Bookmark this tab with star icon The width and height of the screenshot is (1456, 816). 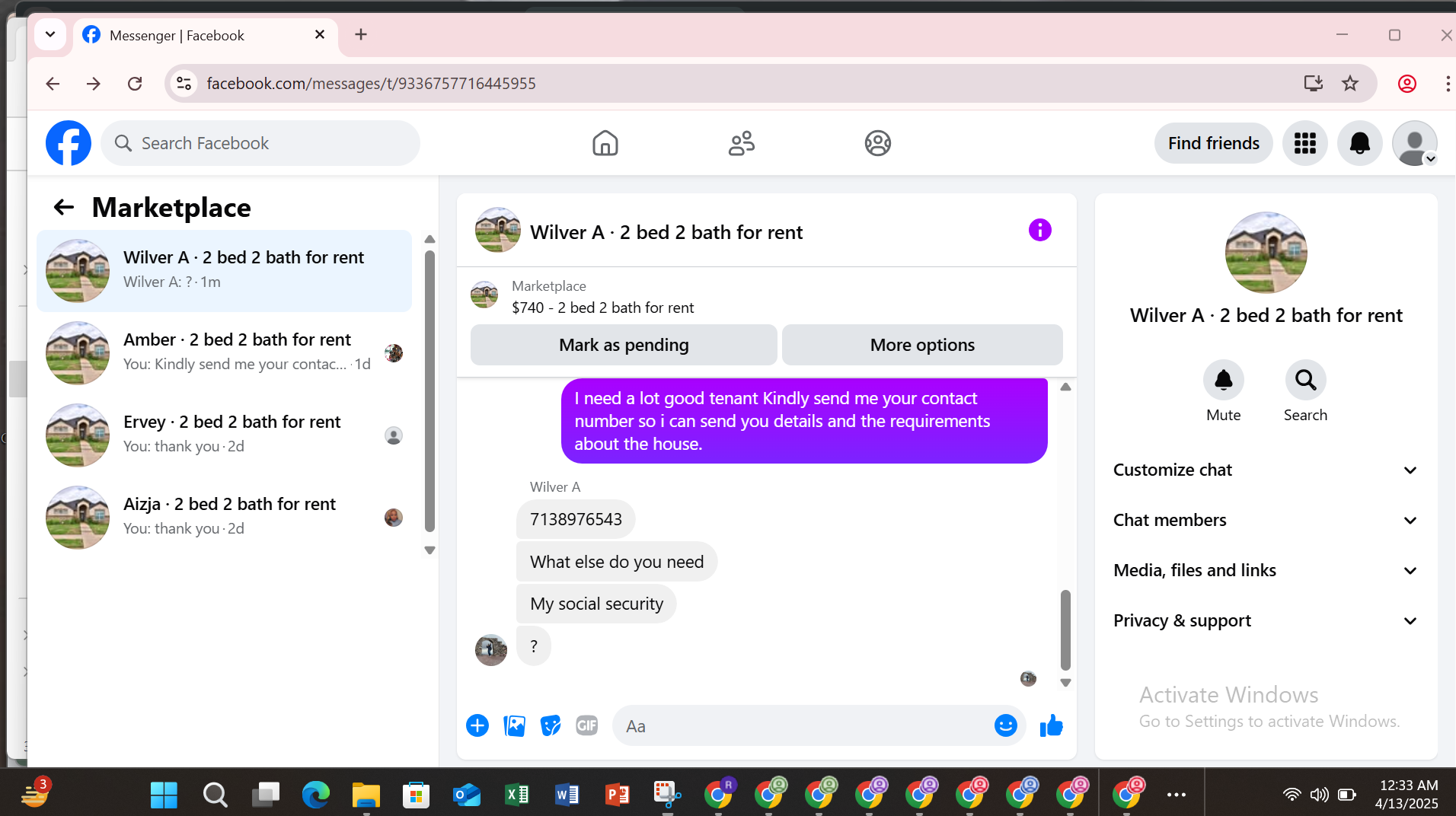click(1350, 84)
